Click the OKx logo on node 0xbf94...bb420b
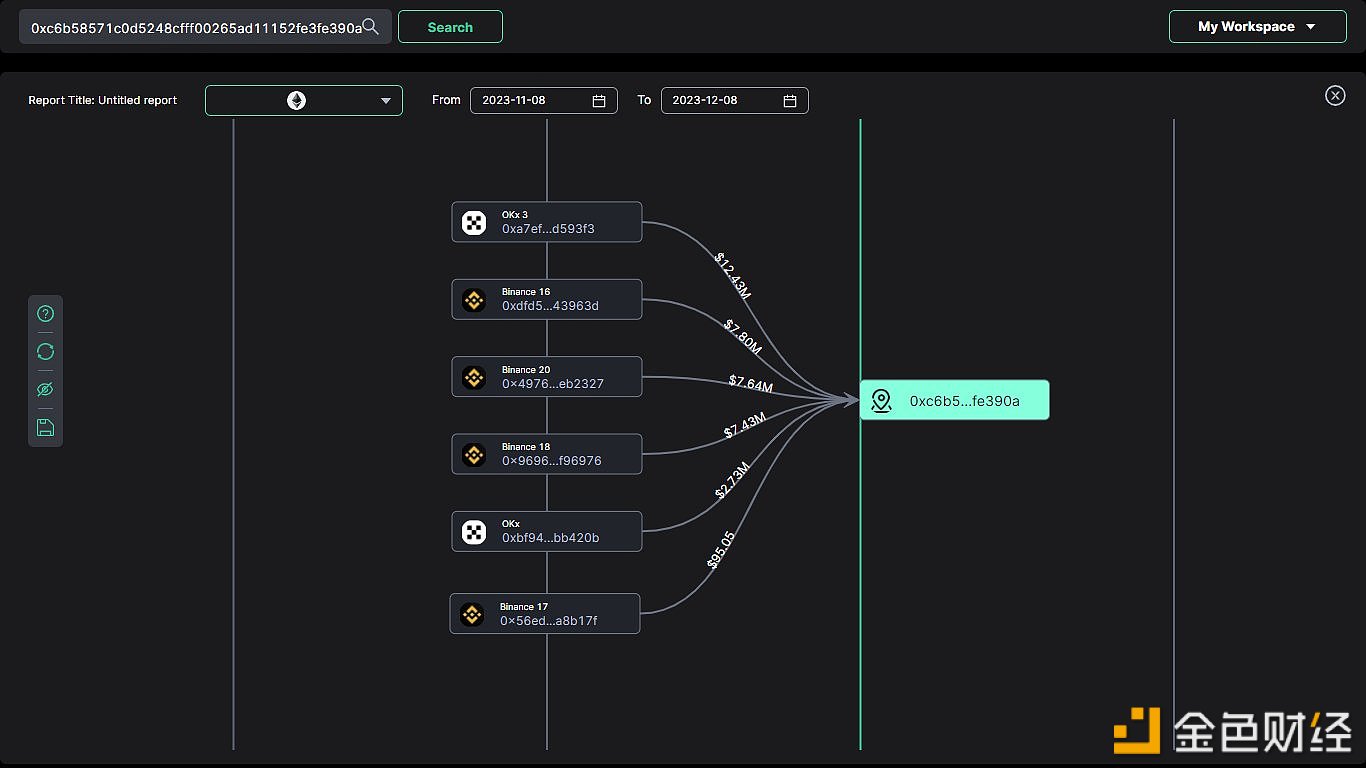This screenshot has height=768, width=1366. click(x=474, y=531)
